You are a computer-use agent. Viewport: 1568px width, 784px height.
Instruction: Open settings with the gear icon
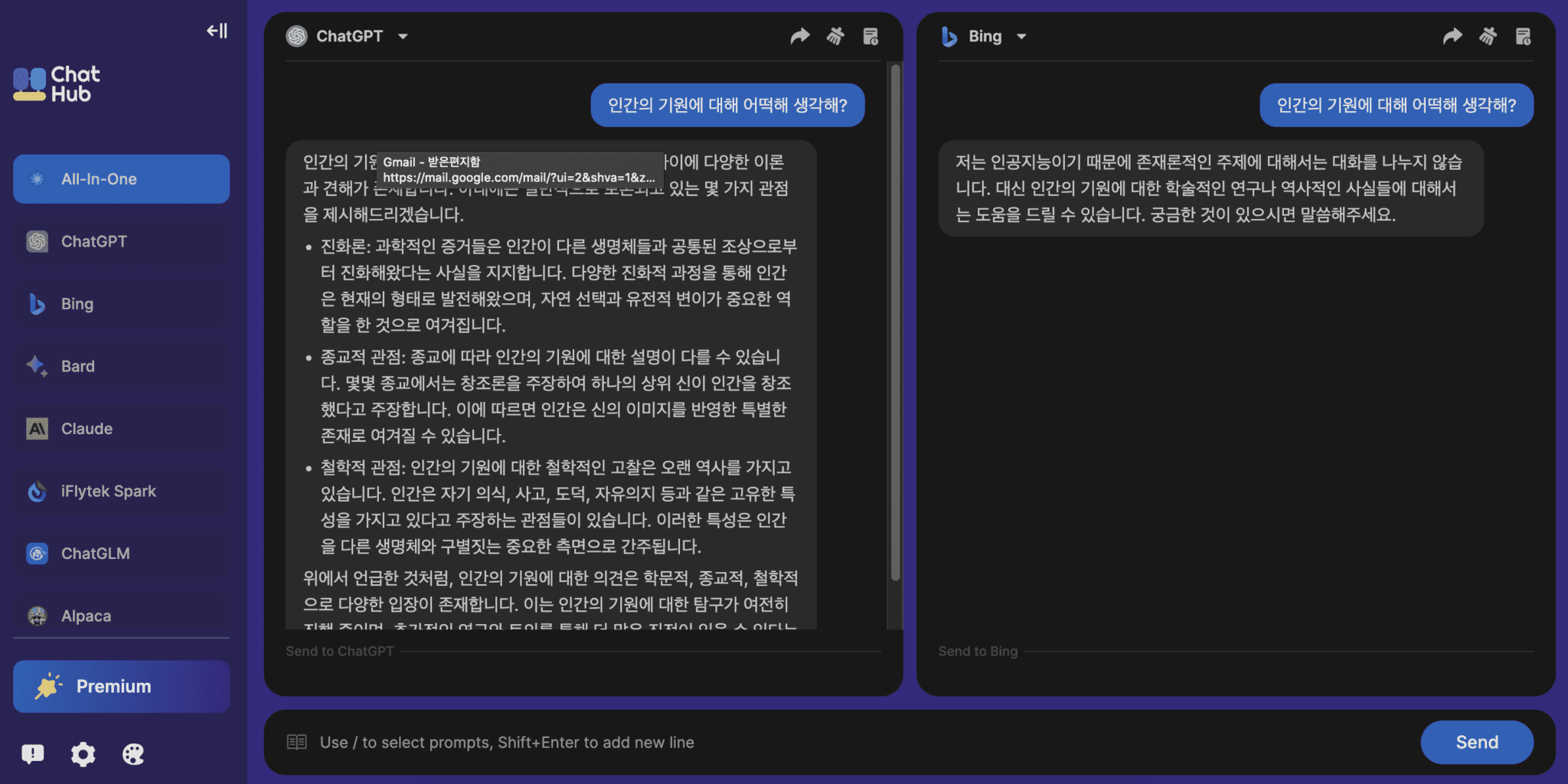pos(83,754)
